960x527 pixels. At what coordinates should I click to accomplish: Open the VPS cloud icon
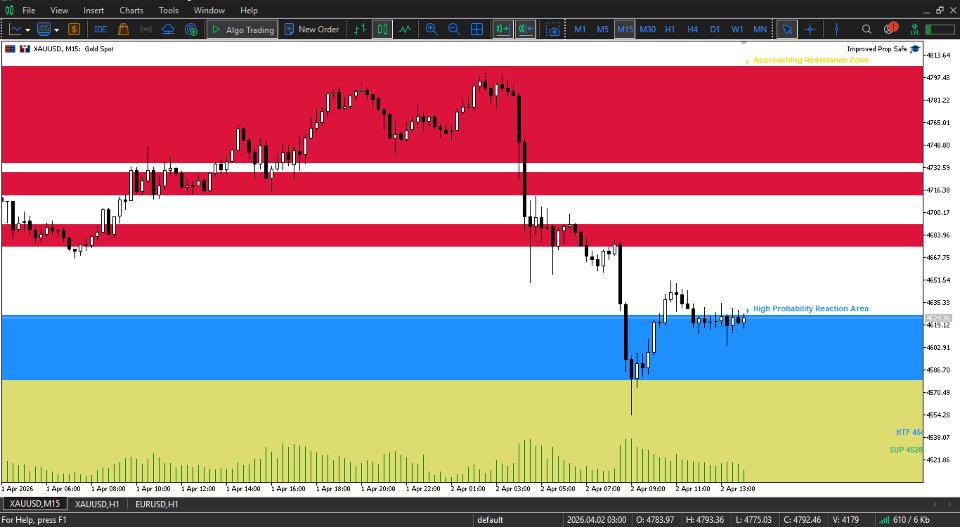click(x=168, y=29)
